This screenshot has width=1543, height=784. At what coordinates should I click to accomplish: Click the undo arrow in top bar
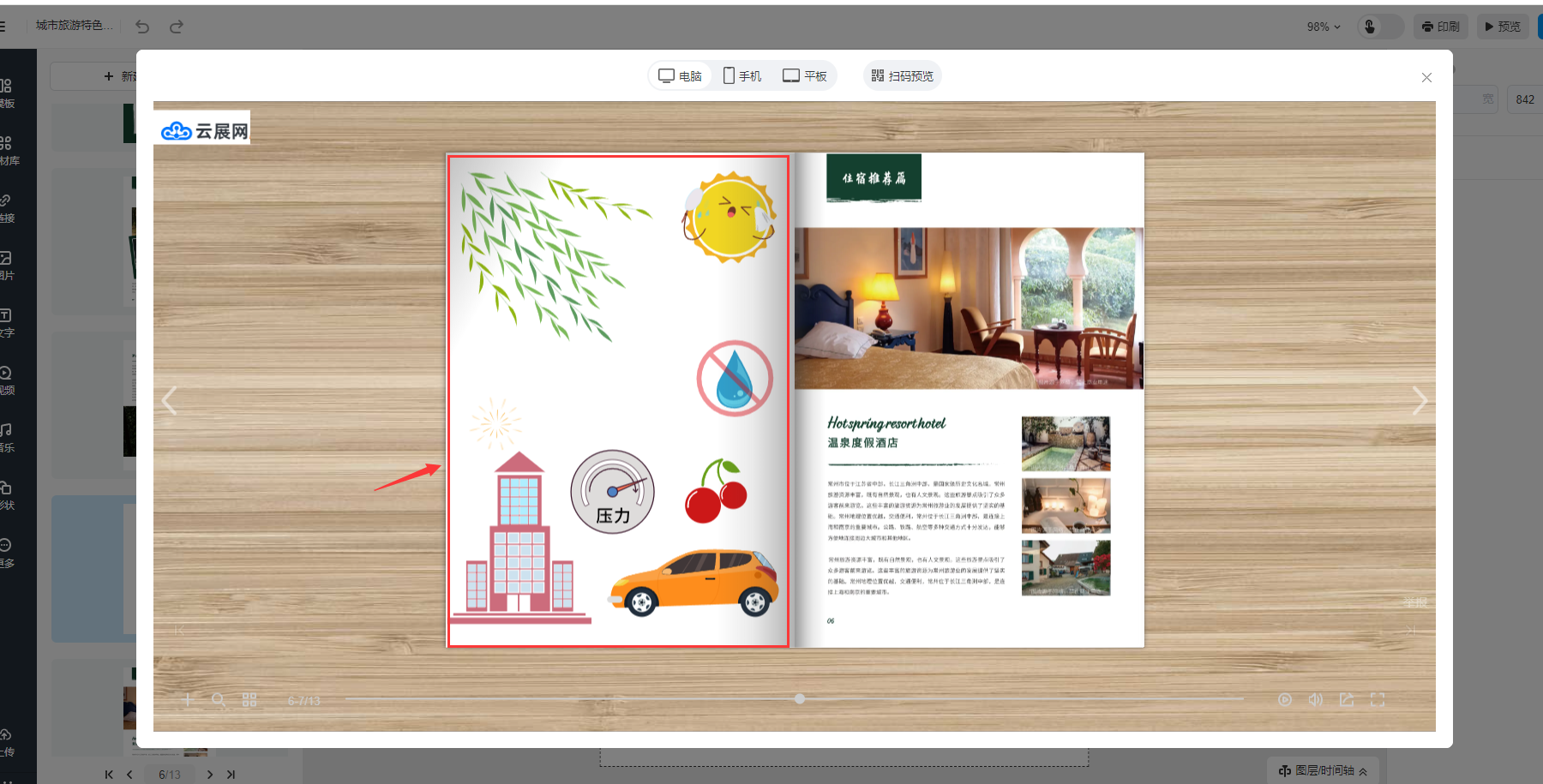click(x=142, y=27)
